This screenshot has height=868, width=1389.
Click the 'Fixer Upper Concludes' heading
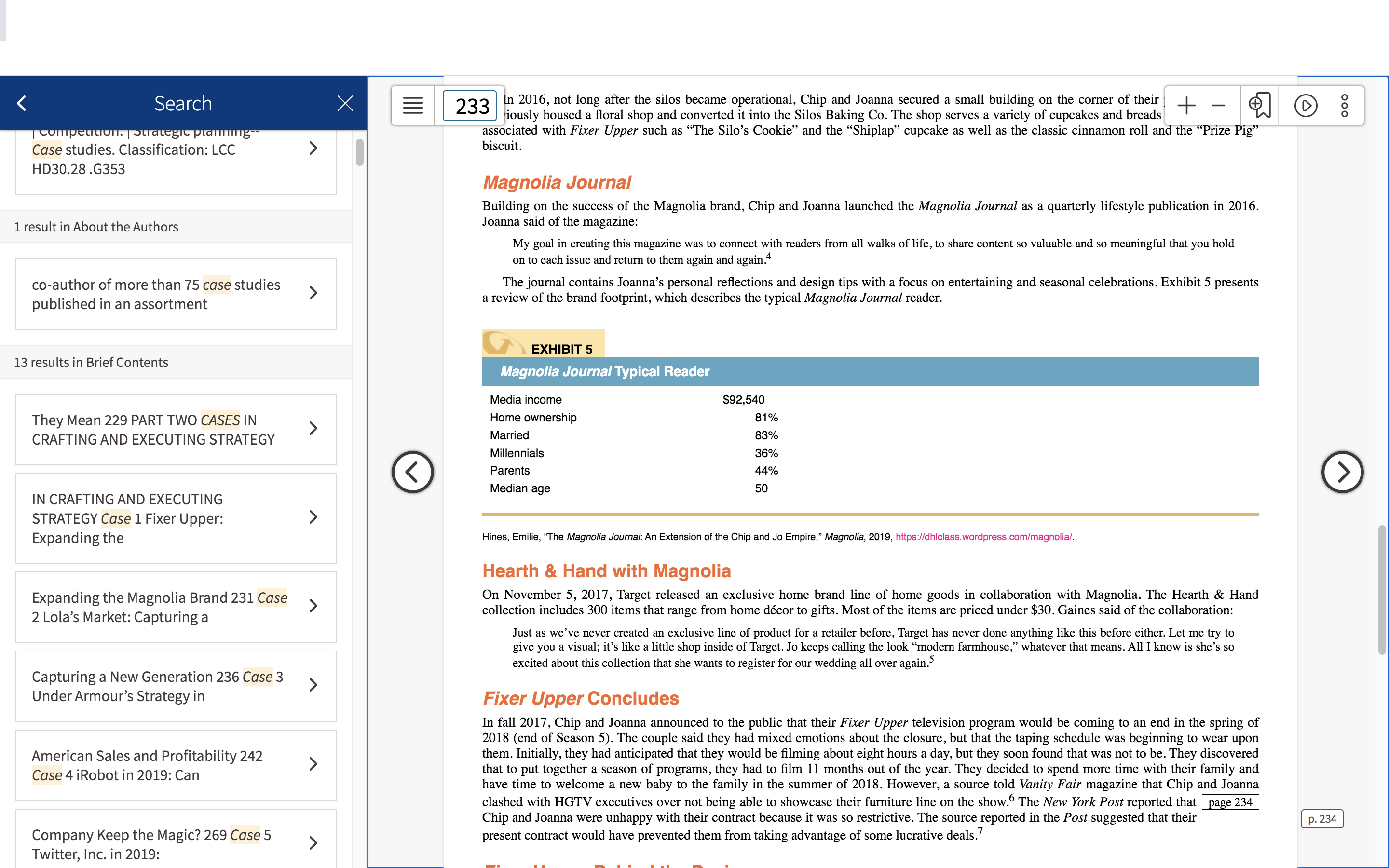581,698
